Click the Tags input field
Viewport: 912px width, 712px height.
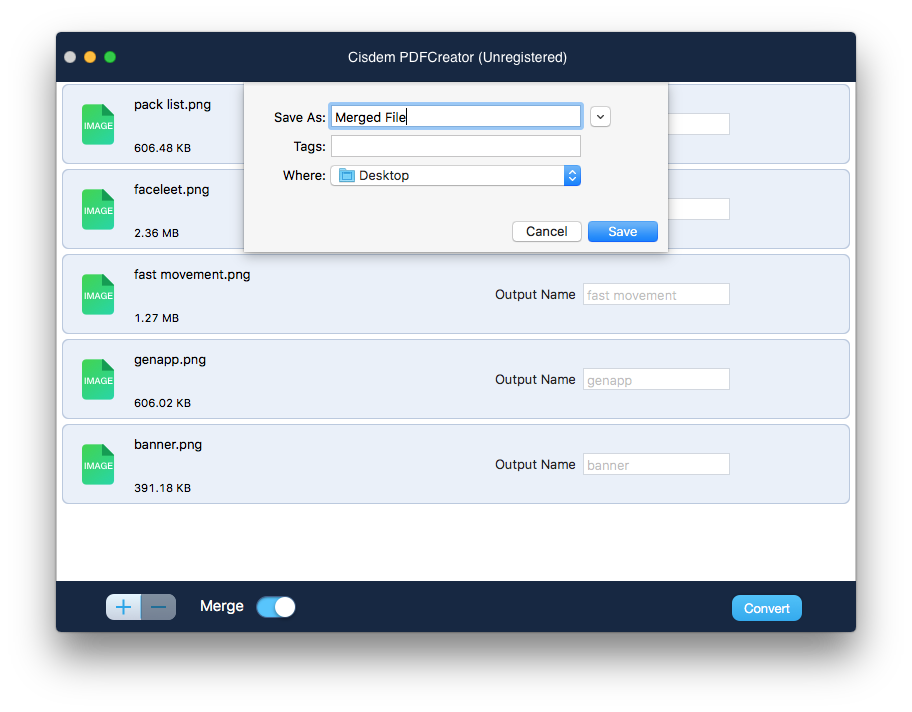pos(455,147)
